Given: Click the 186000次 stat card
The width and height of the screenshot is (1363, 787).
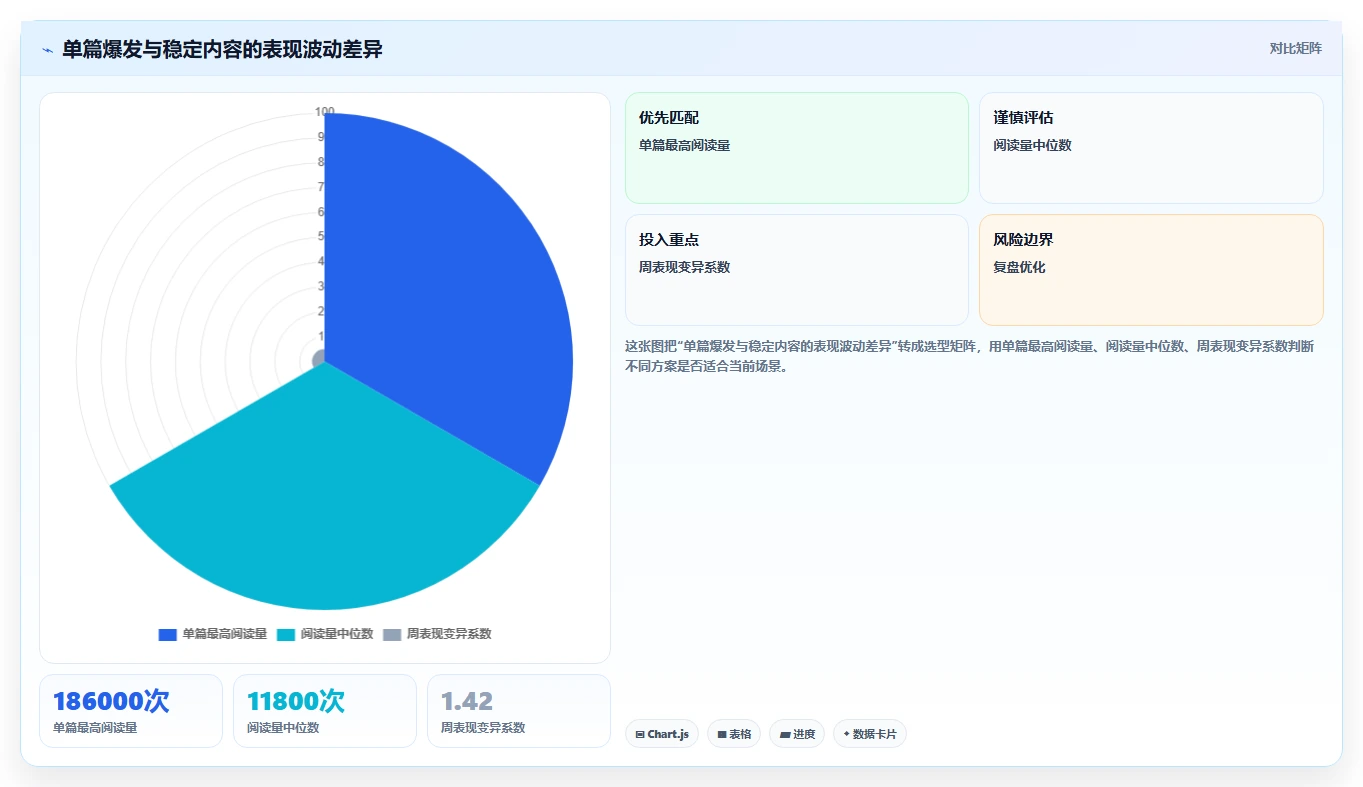Looking at the screenshot, I should click(x=131, y=711).
